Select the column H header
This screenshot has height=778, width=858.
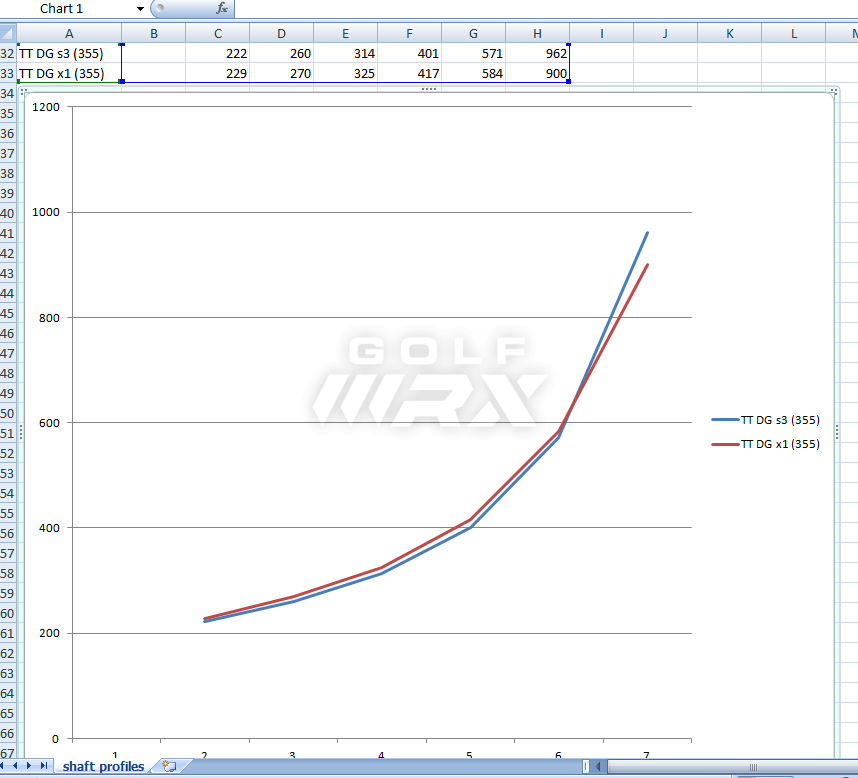(537, 33)
